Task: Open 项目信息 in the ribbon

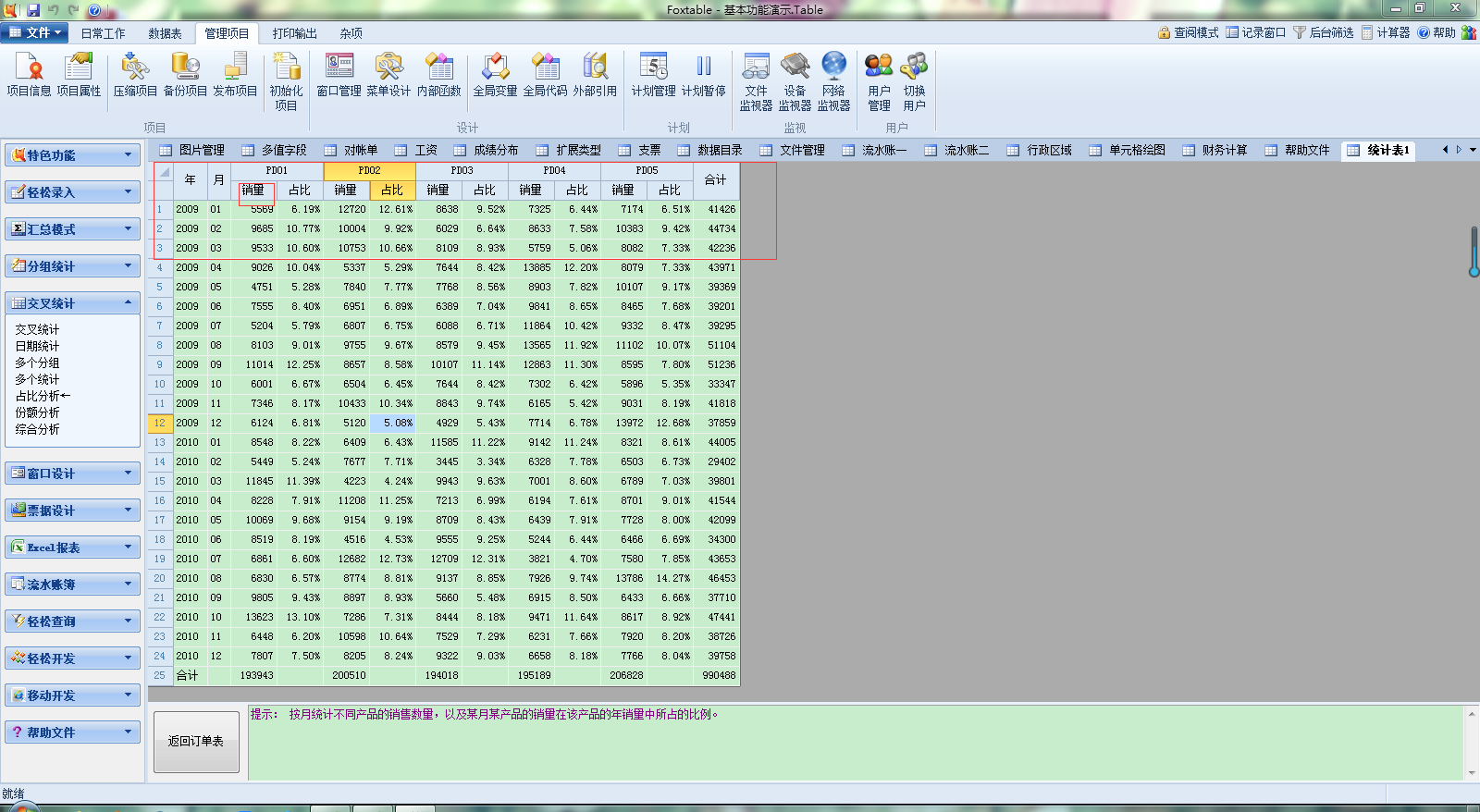Action: click(x=29, y=75)
